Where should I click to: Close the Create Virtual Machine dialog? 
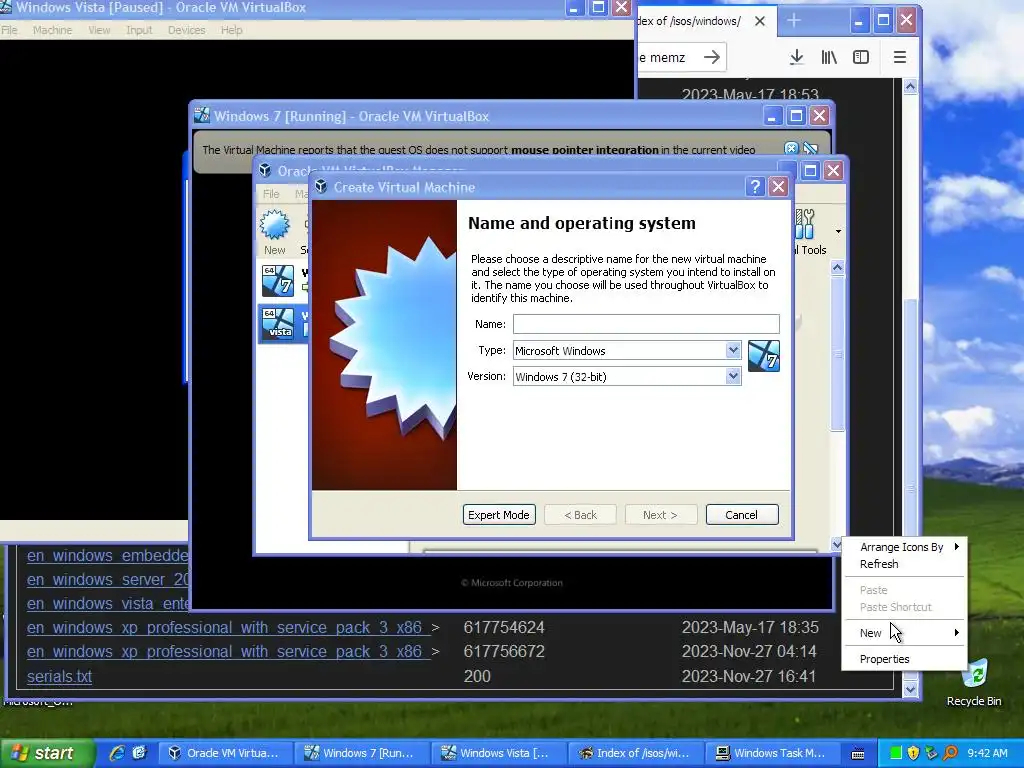[778, 187]
